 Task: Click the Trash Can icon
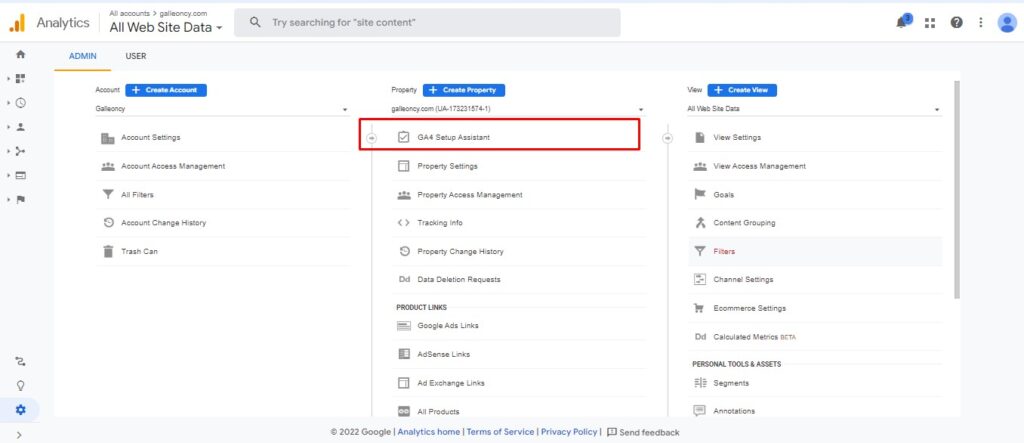pyautogui.click(x=108, y=251)
